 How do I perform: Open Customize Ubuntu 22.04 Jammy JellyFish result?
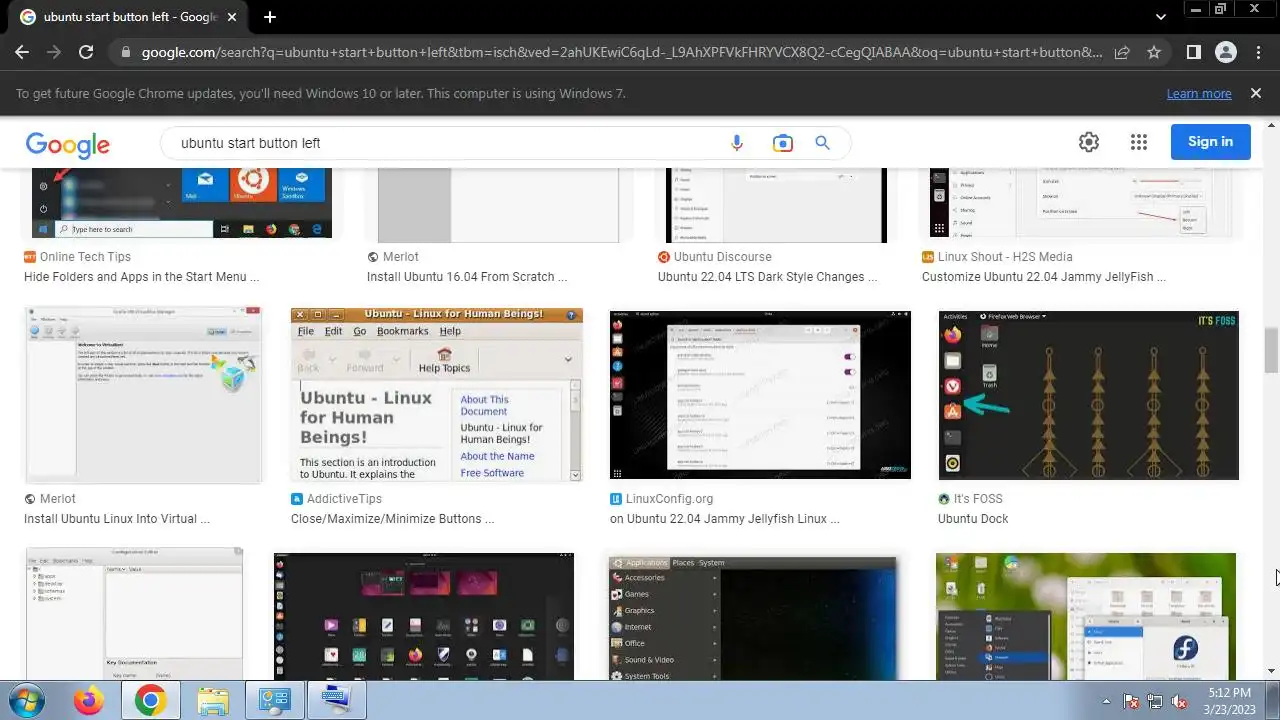1044,277
